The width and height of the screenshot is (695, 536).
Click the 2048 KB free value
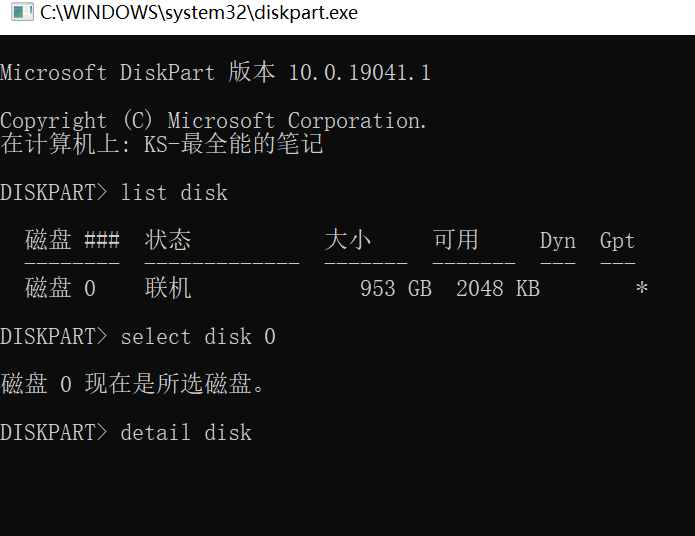coord(498,288)
